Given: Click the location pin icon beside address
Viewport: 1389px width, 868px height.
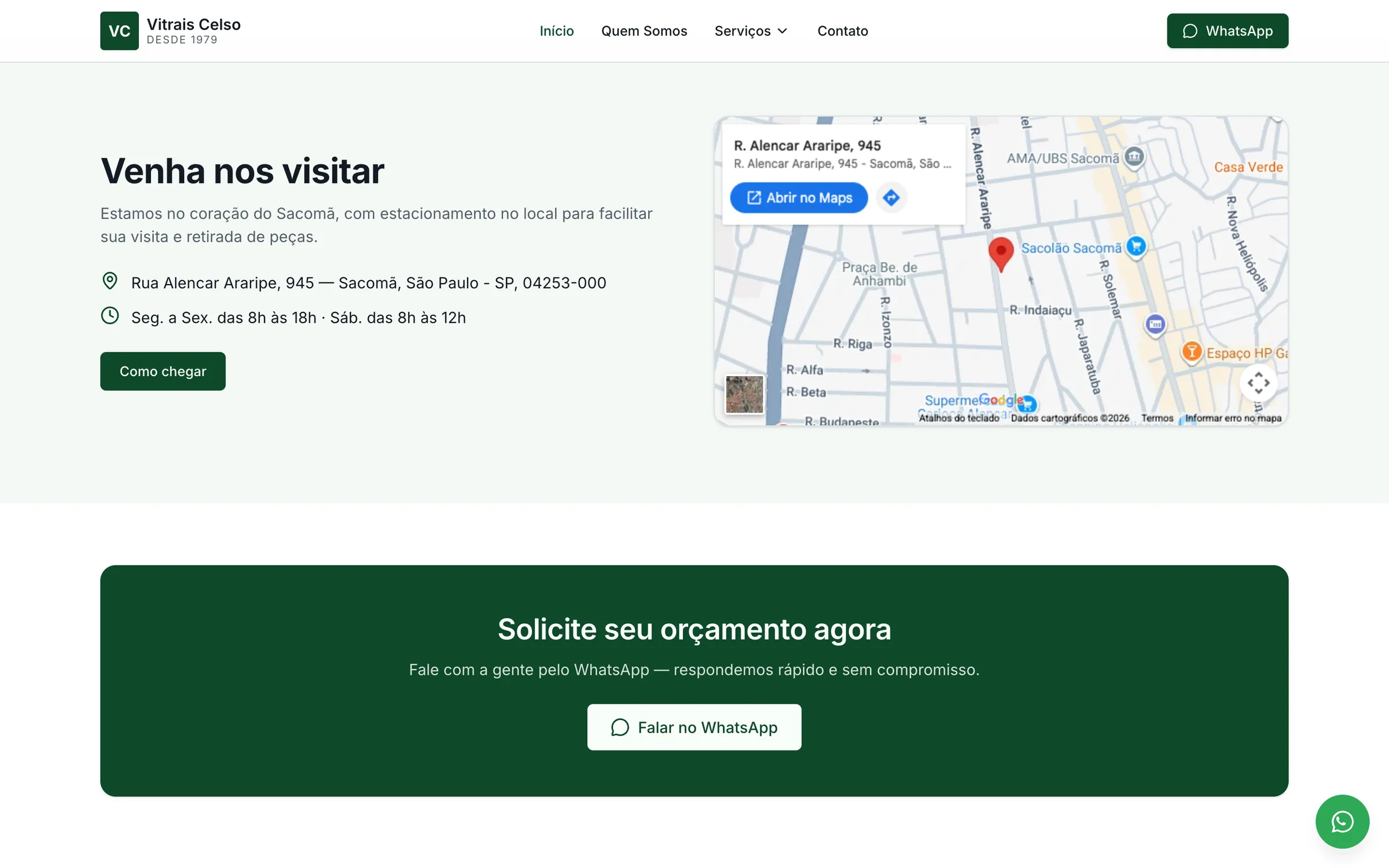Looking at the screenshot, I should 110,281.
